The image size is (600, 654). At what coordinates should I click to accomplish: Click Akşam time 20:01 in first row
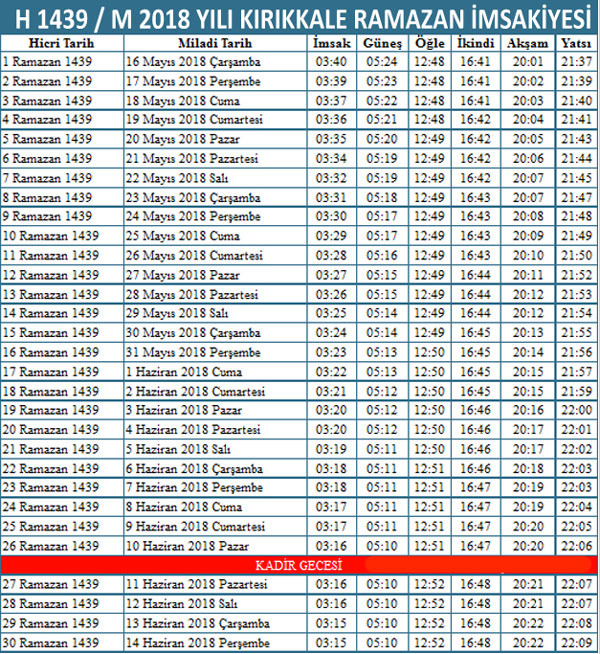click(526, 62)
